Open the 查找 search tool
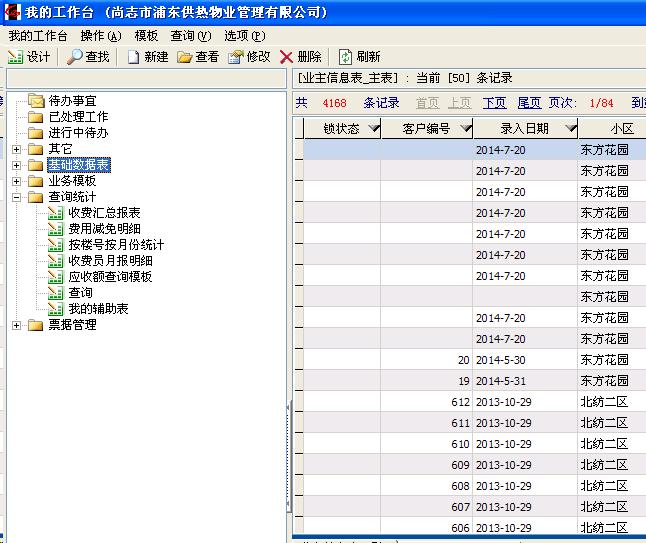Image resolution: width=646 pixels, height=543 pixels. point(75,57)
